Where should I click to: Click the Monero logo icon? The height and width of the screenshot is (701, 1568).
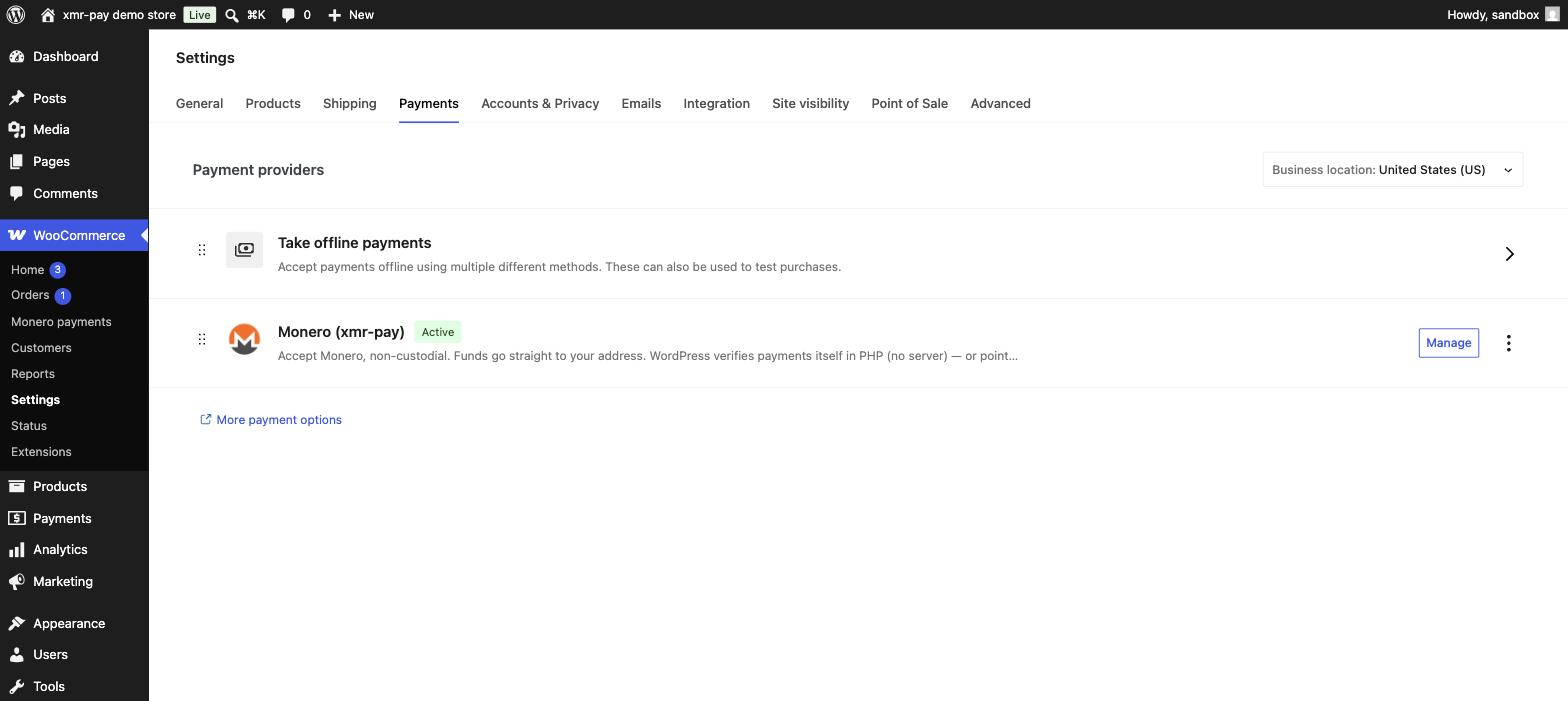coord(244,339)
